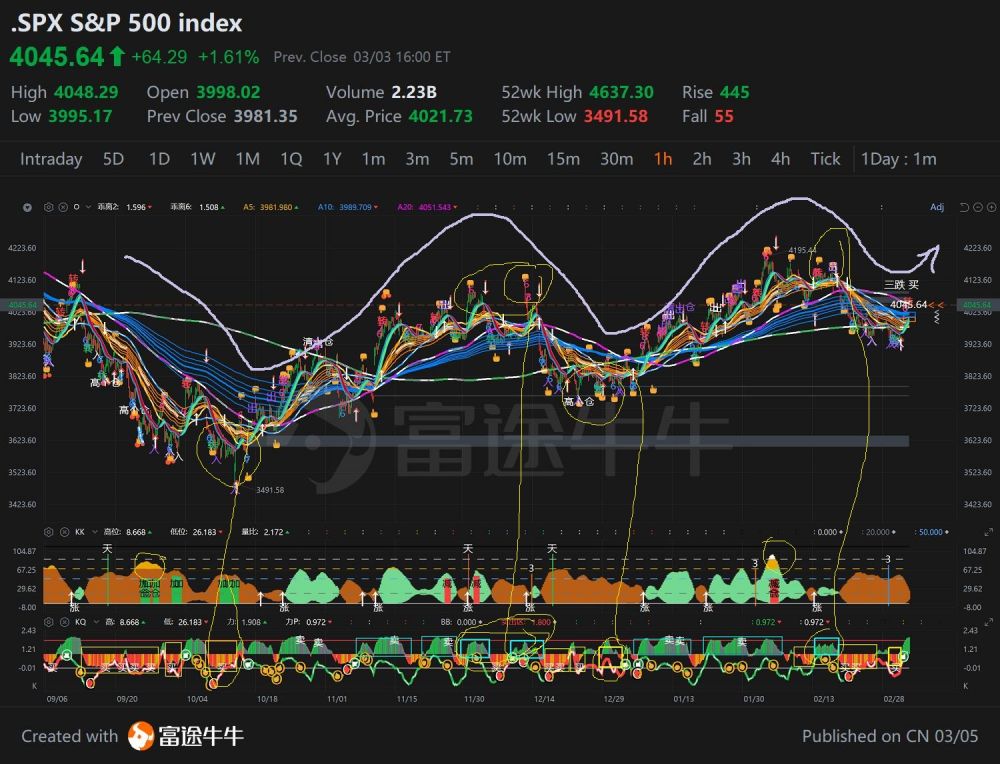
Task: Click the A20 moving average value 4051.543
Action: (435, 207)
